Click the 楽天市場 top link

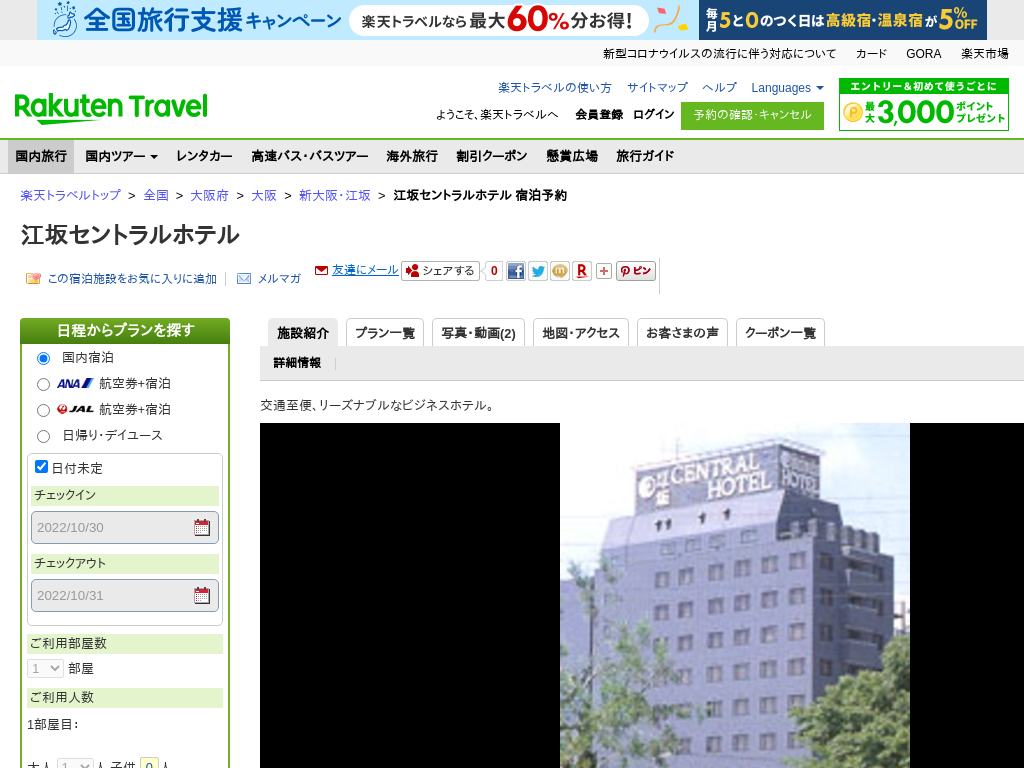click(985, 54)
